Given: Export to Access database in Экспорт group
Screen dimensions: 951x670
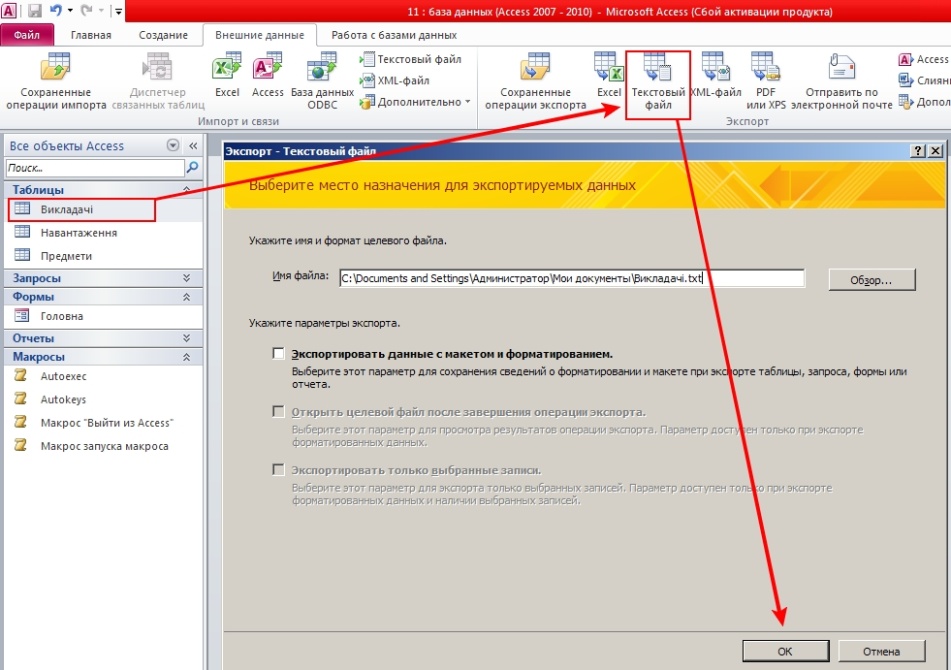Looking at the screenshot, I should click(923, 59).
